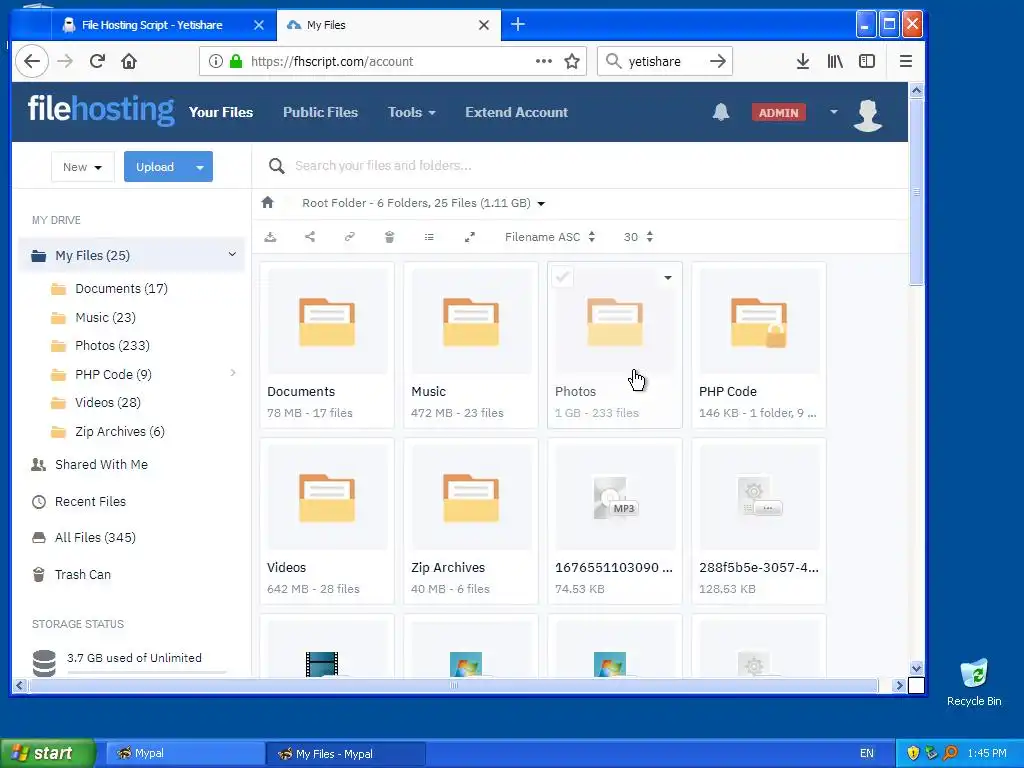The height and width of the screenshot is (768, 1024).
Task: Open Trash Can in sidebar
Action: tap(82, 575)
